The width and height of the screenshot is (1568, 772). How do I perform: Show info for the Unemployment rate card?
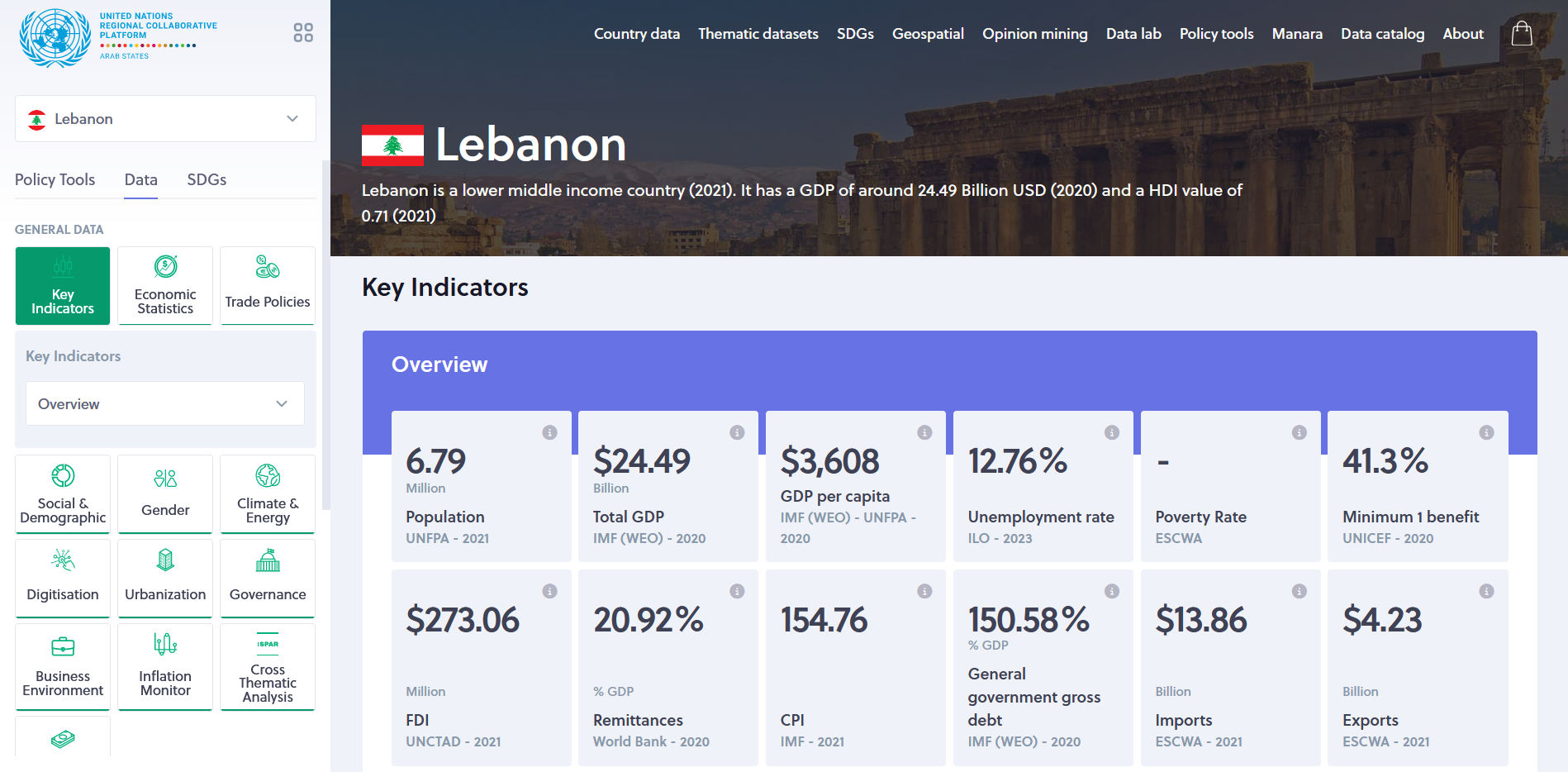click(x=1112, y=432)
